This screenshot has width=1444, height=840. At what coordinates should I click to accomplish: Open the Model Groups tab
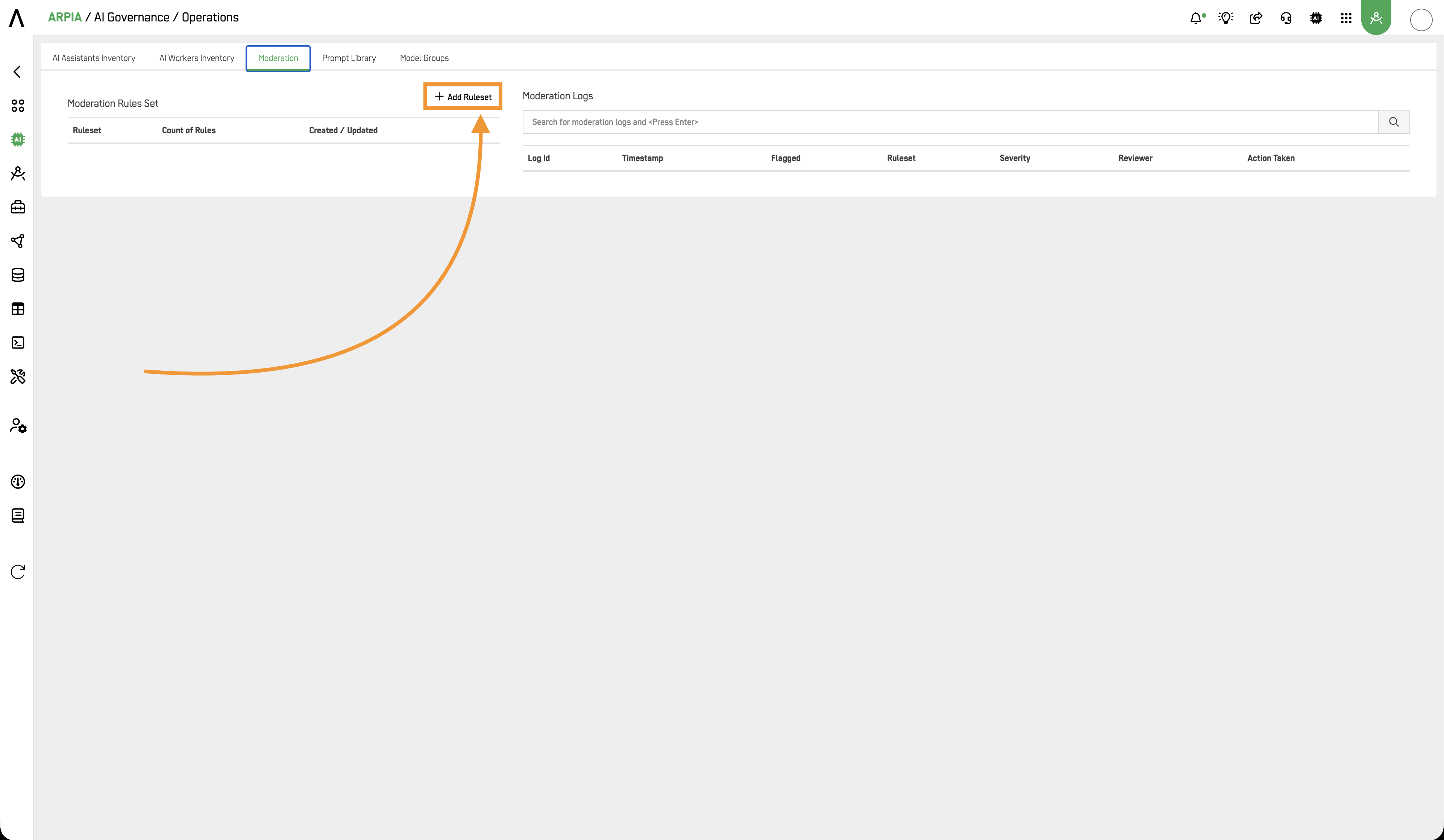tap(424, 58)
